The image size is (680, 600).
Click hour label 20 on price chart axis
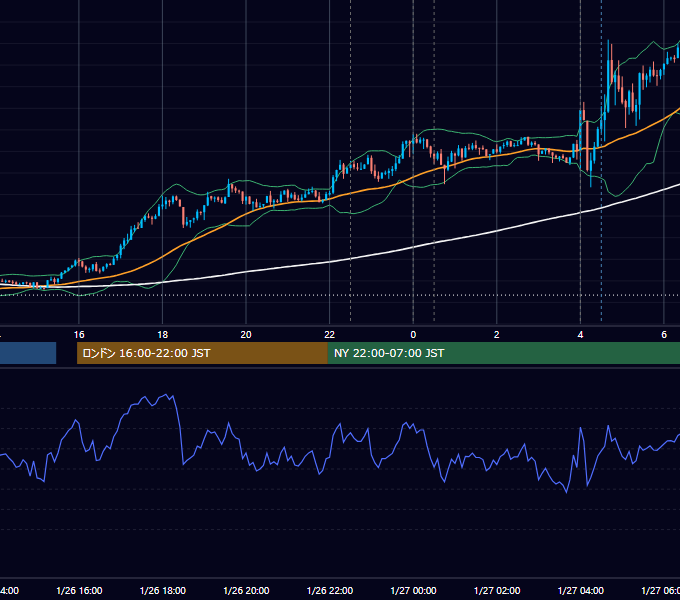(x=246, y=335)
